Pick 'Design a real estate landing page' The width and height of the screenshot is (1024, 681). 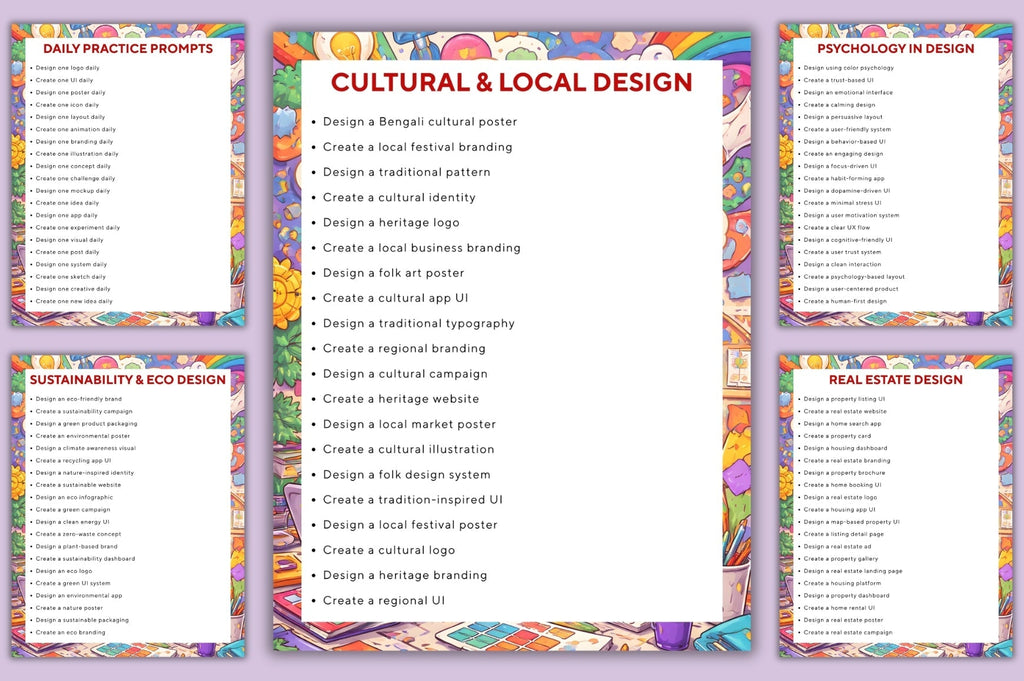[852, 571]
